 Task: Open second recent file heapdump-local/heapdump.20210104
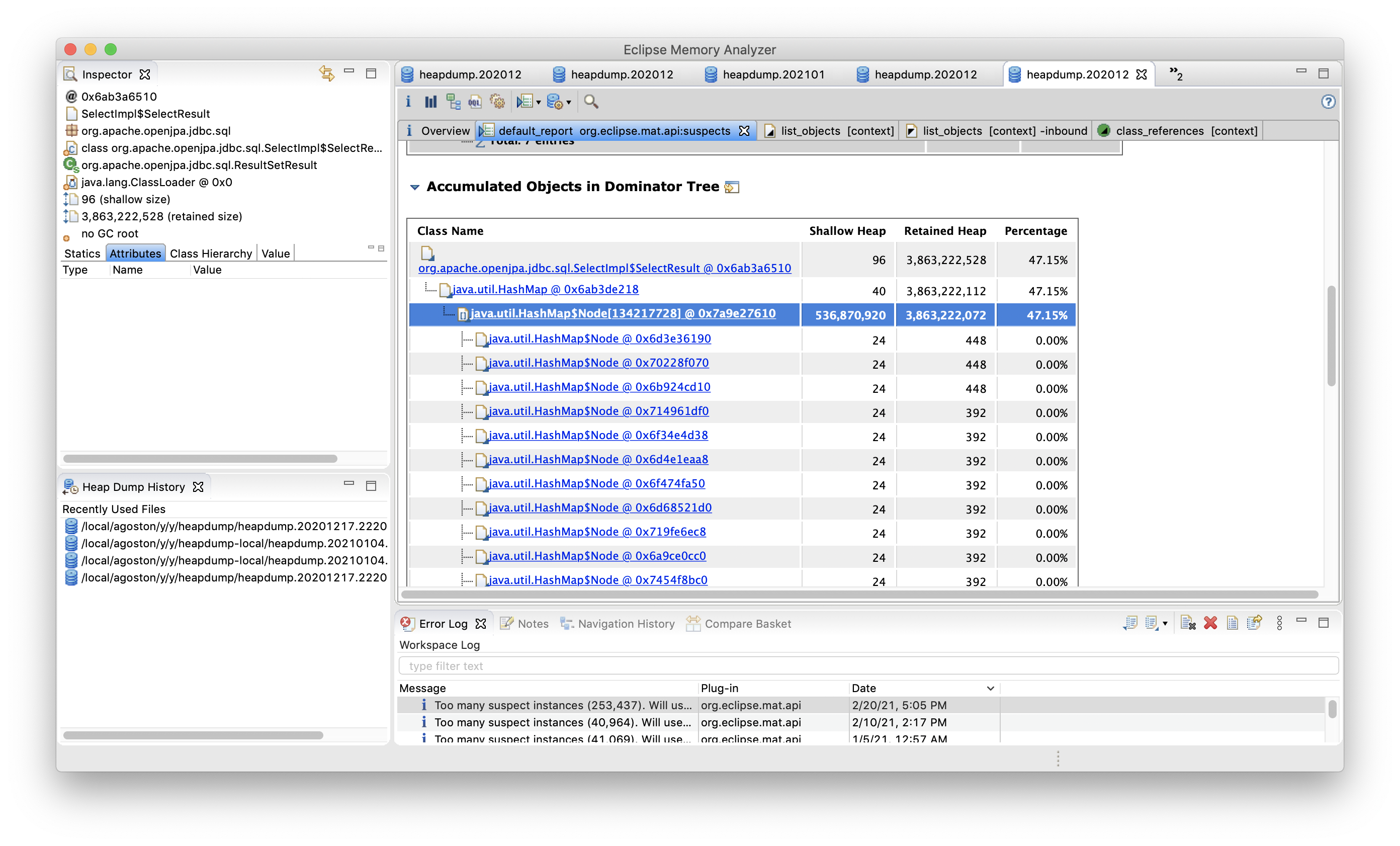pos(226,543)
